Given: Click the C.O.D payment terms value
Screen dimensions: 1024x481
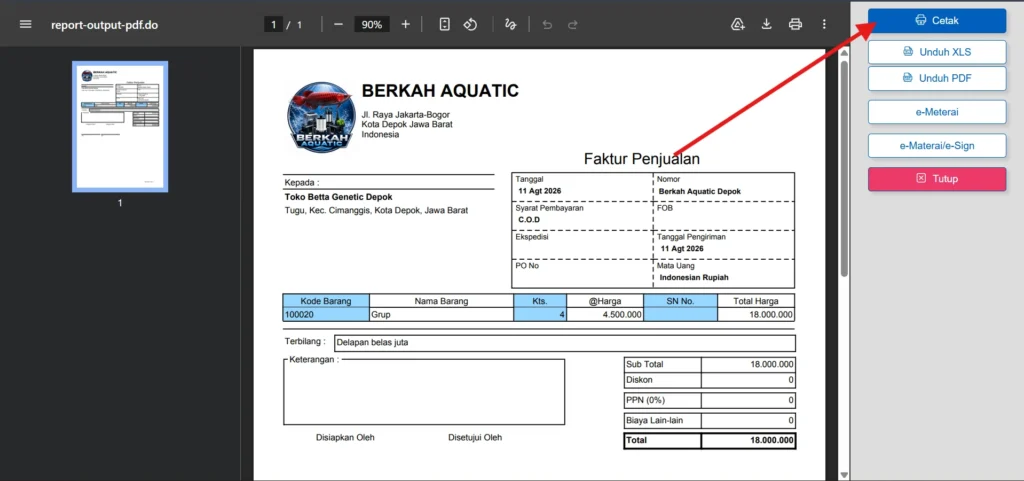Looking at the screenshot, I should tap(530, 220).
